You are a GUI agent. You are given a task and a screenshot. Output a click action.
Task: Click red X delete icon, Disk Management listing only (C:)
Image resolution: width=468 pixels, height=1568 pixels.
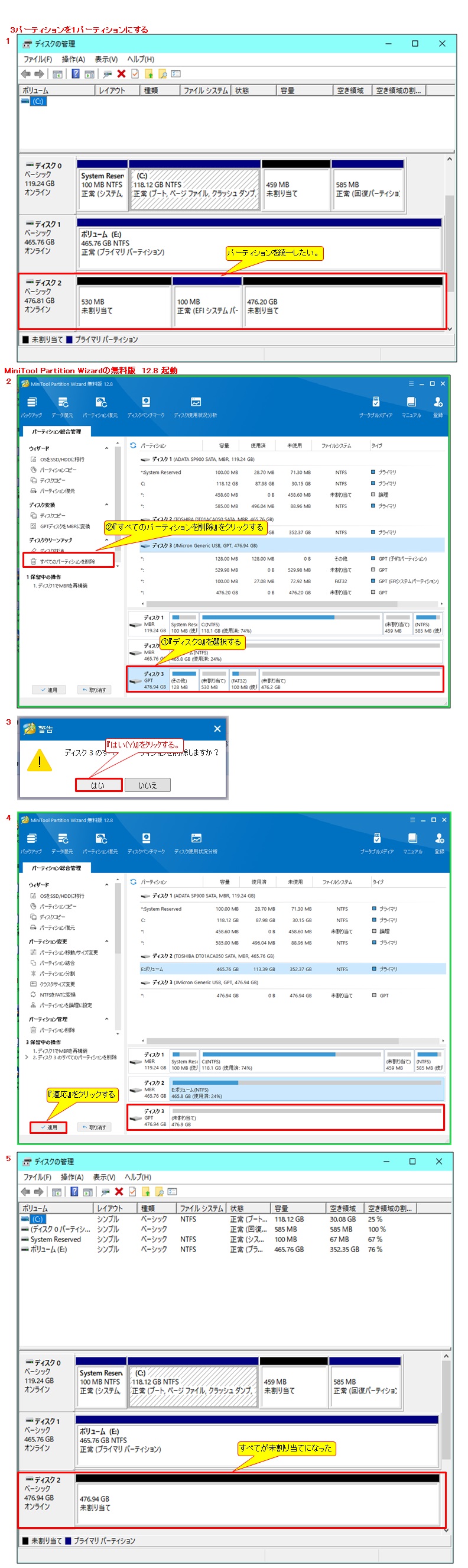[121, 74]
